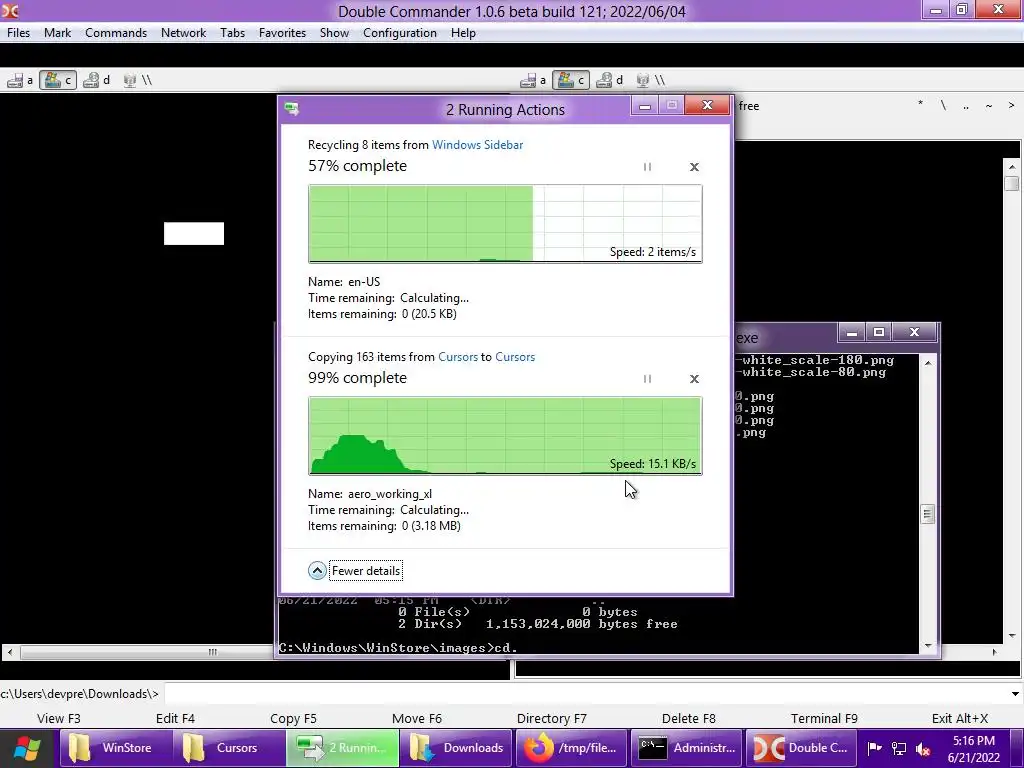The image size is (1024, 768).
Task: Click the Move F6 button
Action: 417,718
